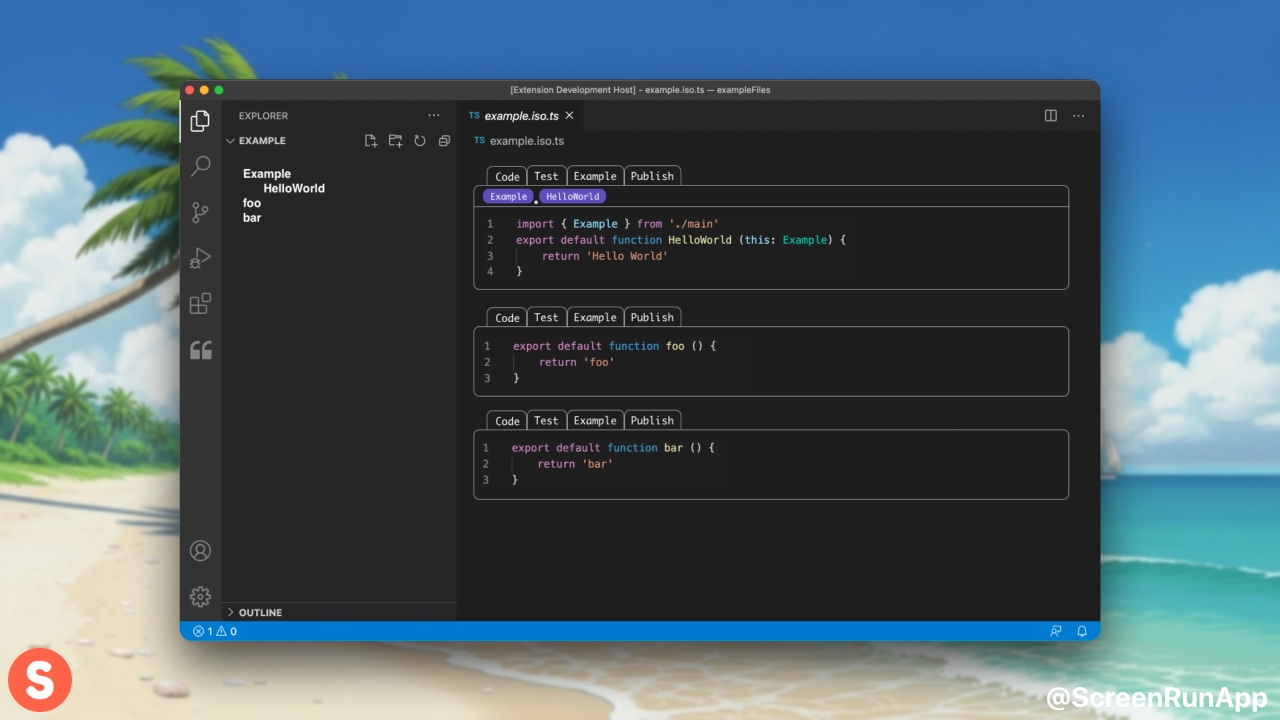The image size is (1280, 720).
Task: Open the Manage settings gear
Action: coord(200,596)
